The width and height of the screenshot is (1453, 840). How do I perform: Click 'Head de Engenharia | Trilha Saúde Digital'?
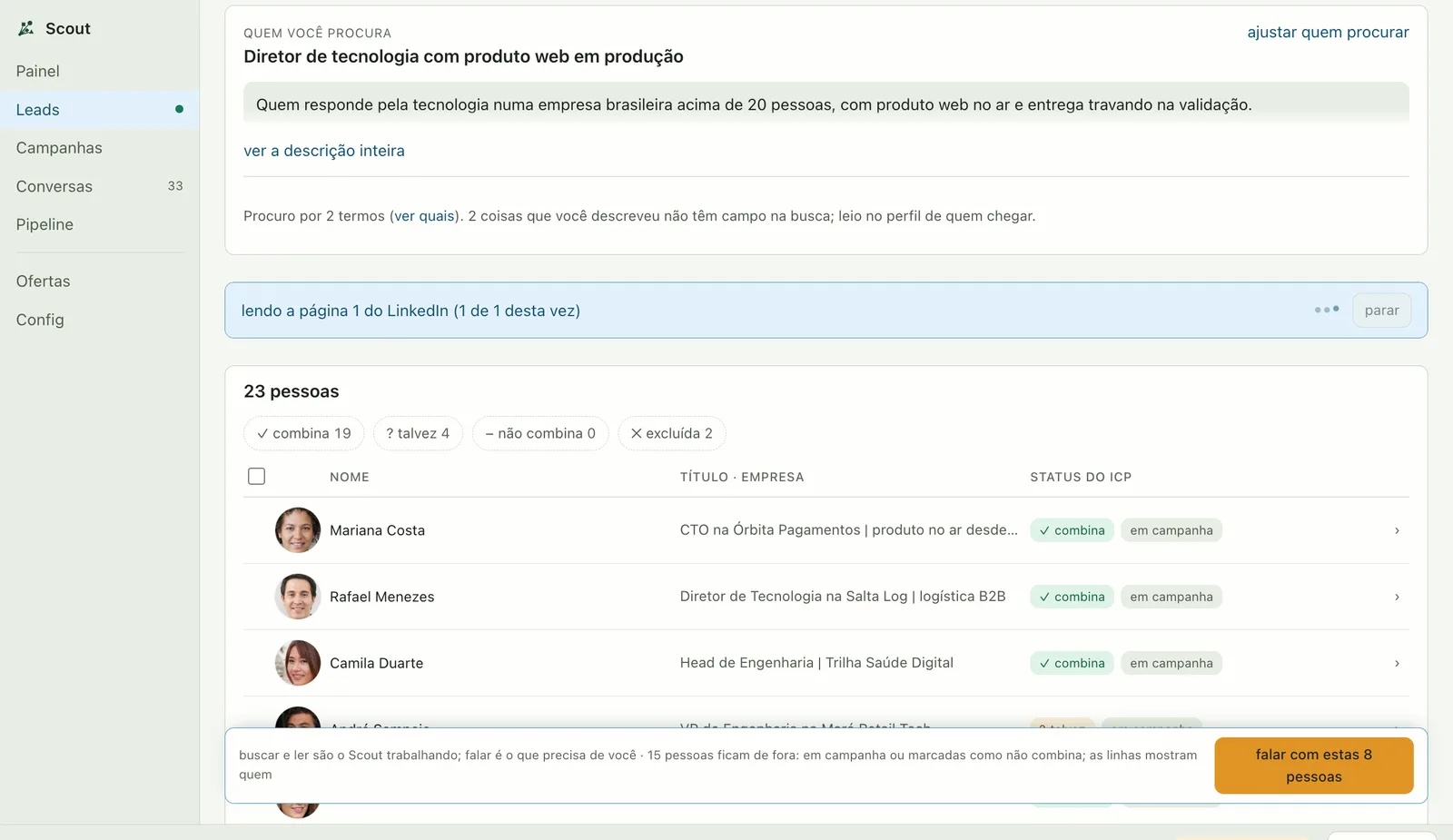816,662
